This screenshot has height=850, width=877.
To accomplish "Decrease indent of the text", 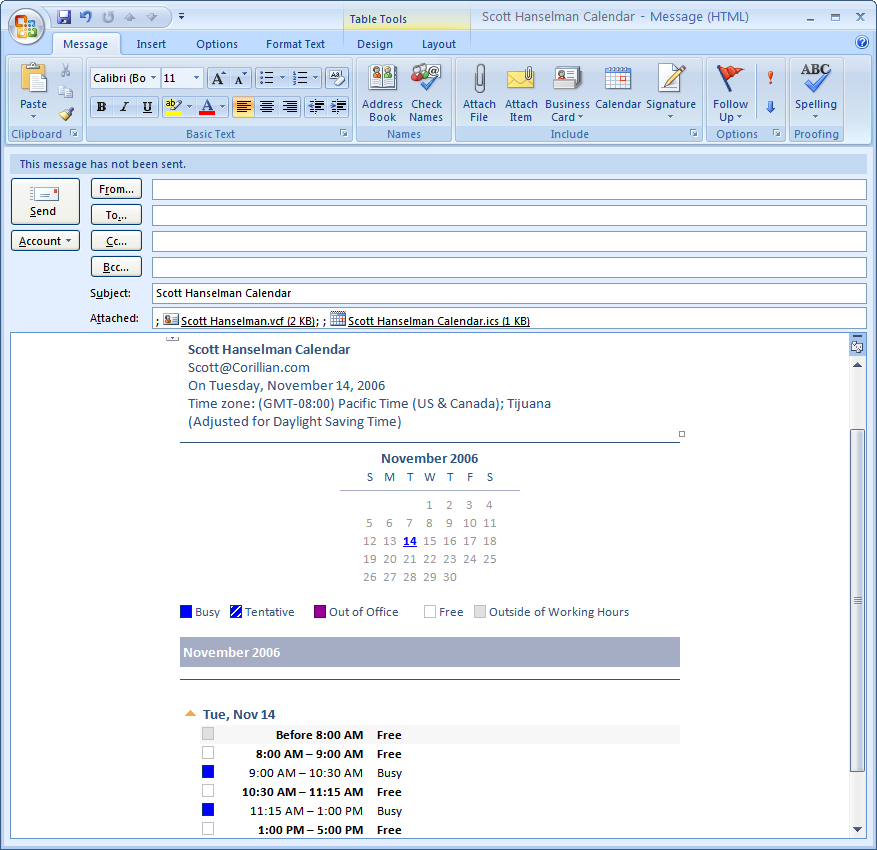I will (316, 107).
